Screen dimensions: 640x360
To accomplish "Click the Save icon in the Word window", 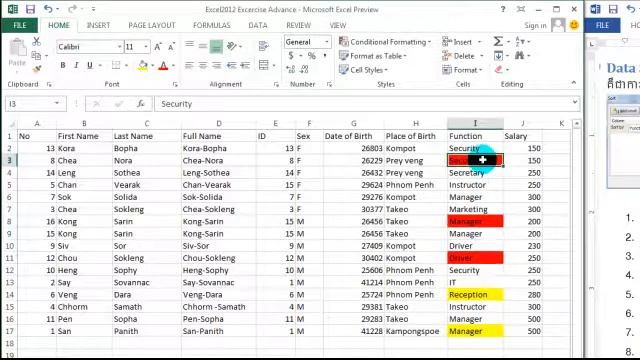I will 613,9.
